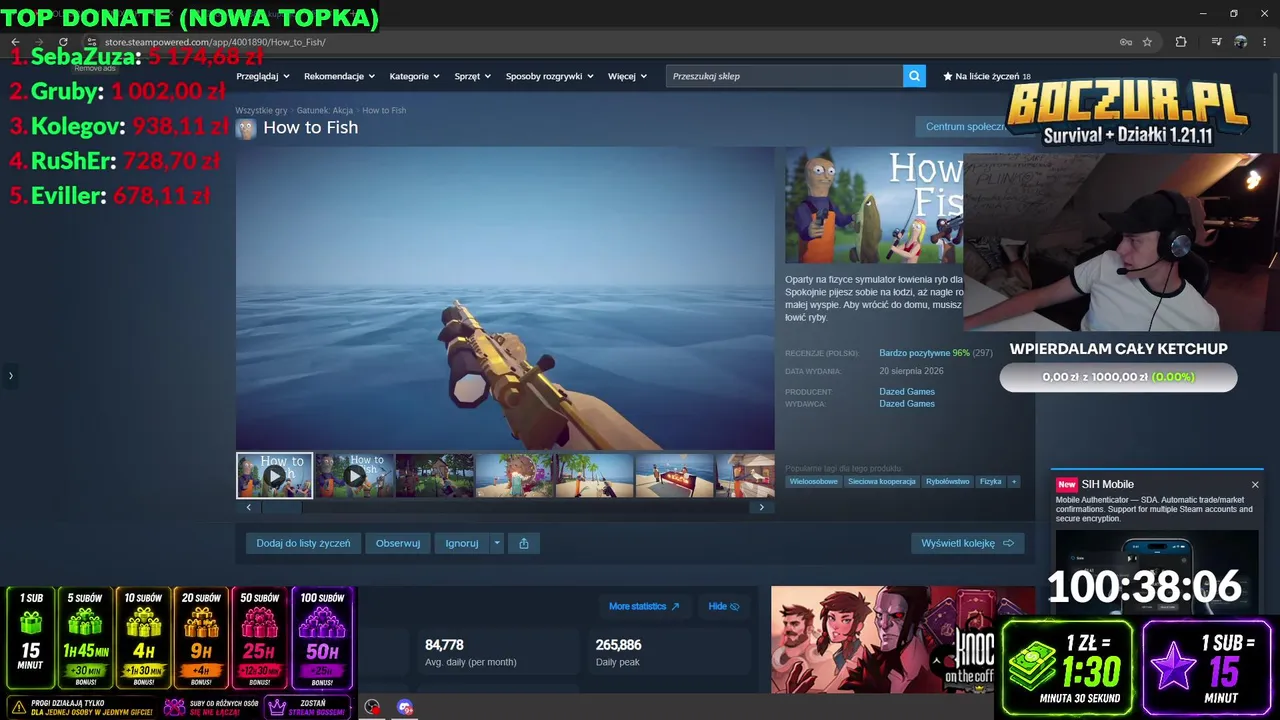Select the Fizyka tag
Screen dimensions: 1280x720
(x=991, y=481)
